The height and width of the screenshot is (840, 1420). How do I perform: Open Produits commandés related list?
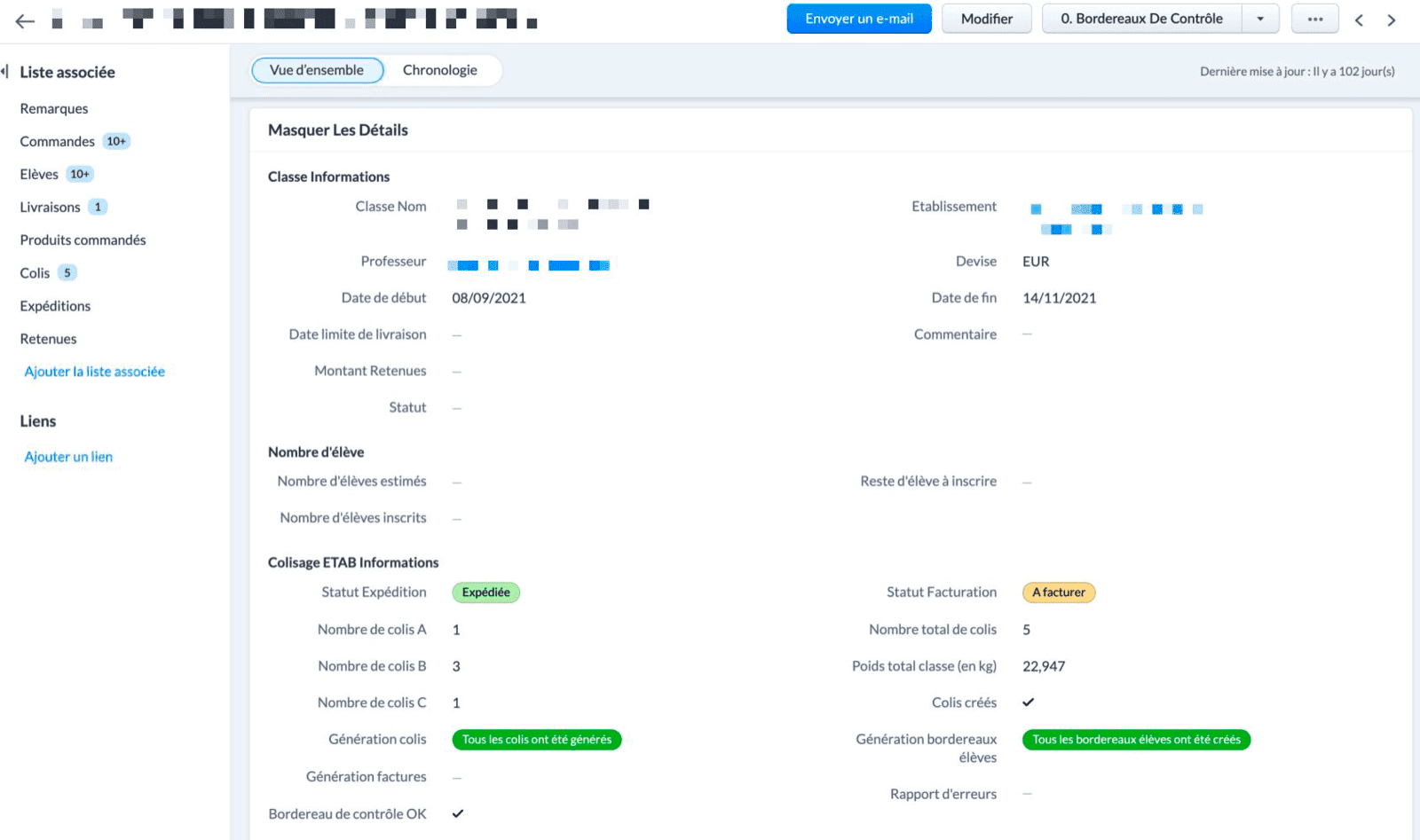[x=83, y=240]
